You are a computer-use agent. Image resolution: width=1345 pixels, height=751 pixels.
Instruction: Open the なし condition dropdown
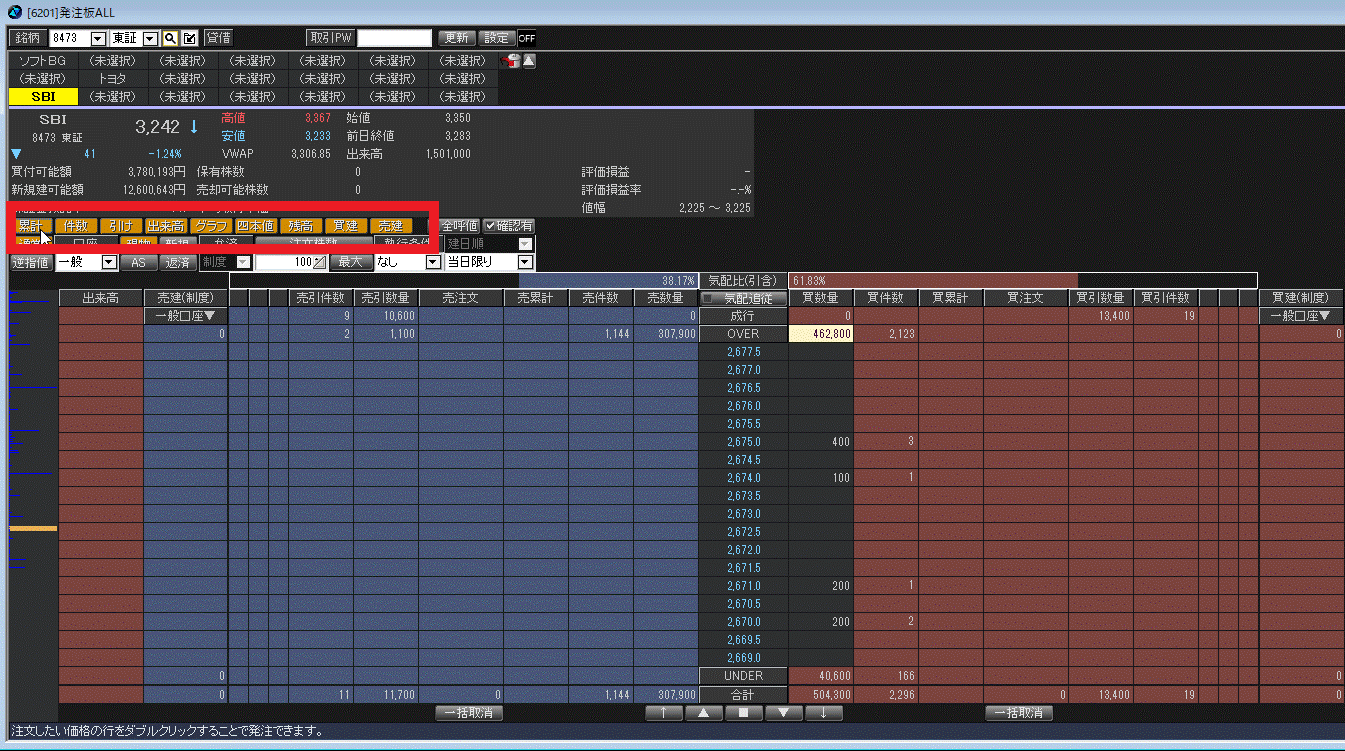coord(434,262)
